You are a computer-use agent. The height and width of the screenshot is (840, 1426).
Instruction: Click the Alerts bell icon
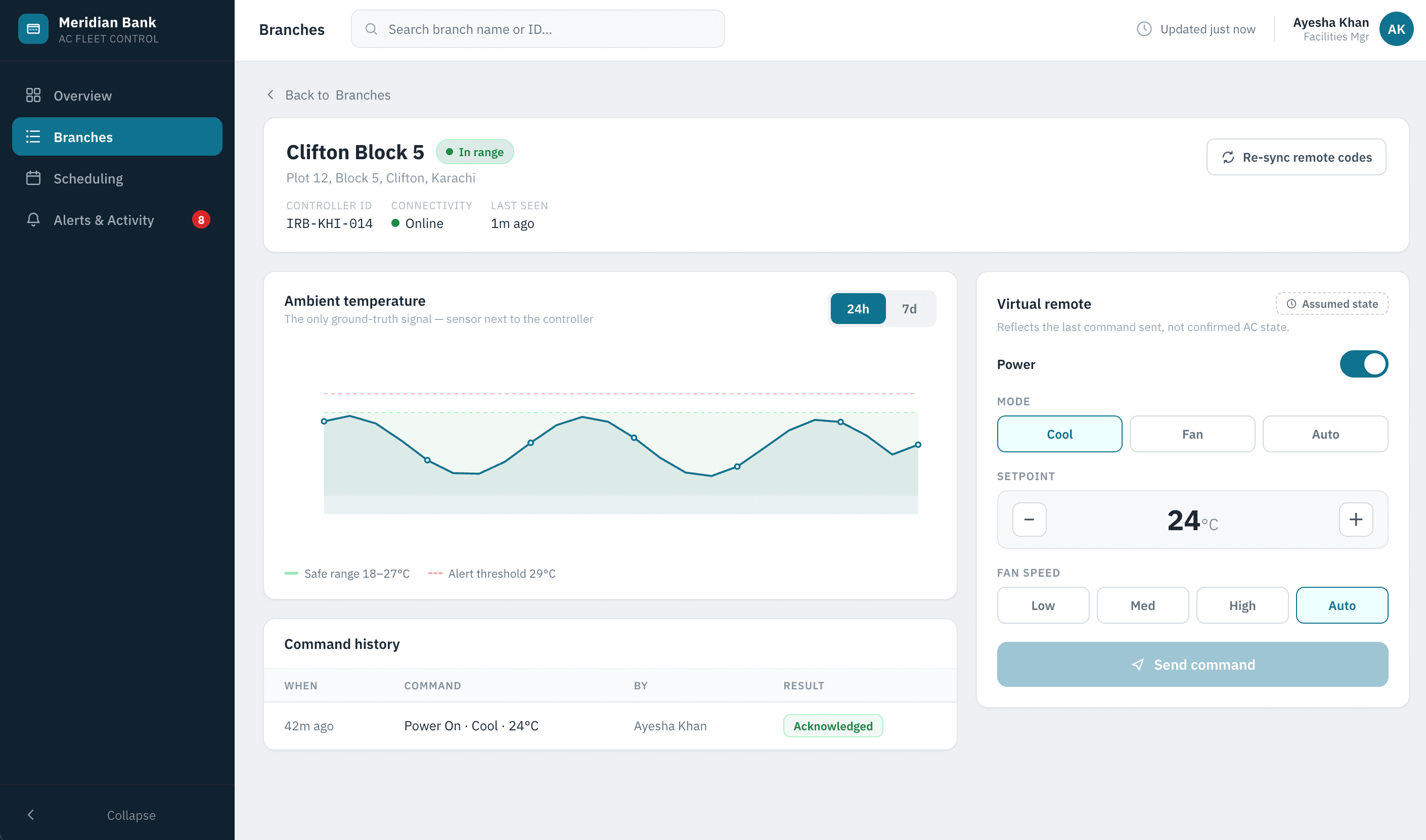(33, 220)
